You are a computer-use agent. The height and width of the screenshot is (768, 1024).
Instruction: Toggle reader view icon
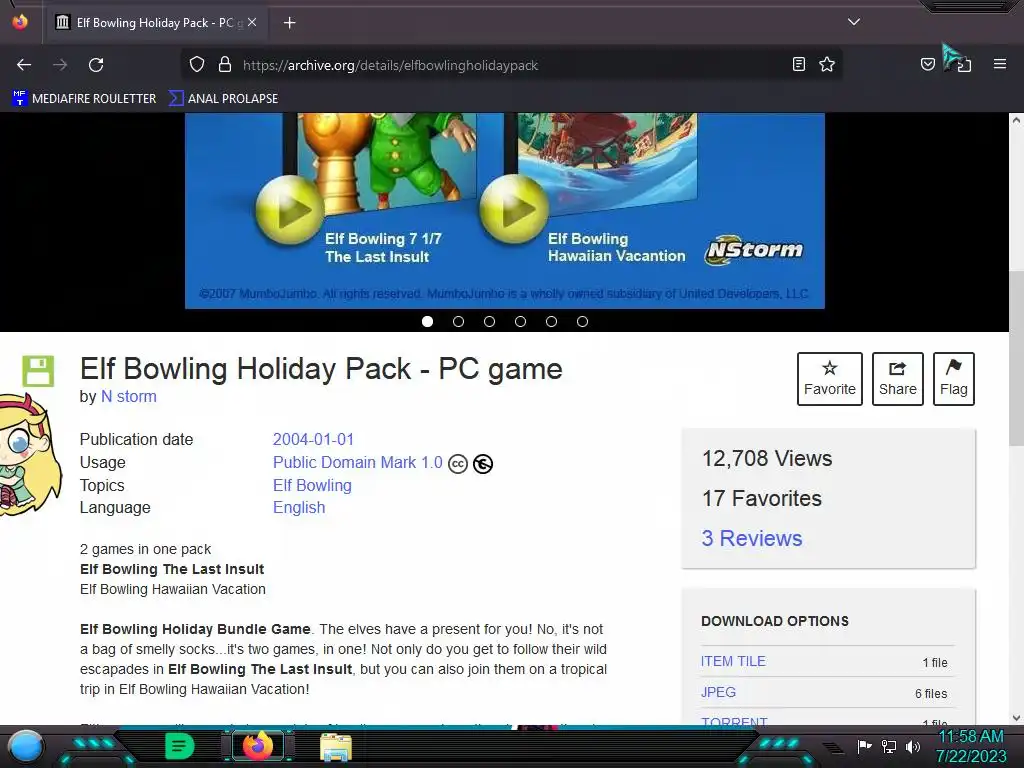coord(799,64)
